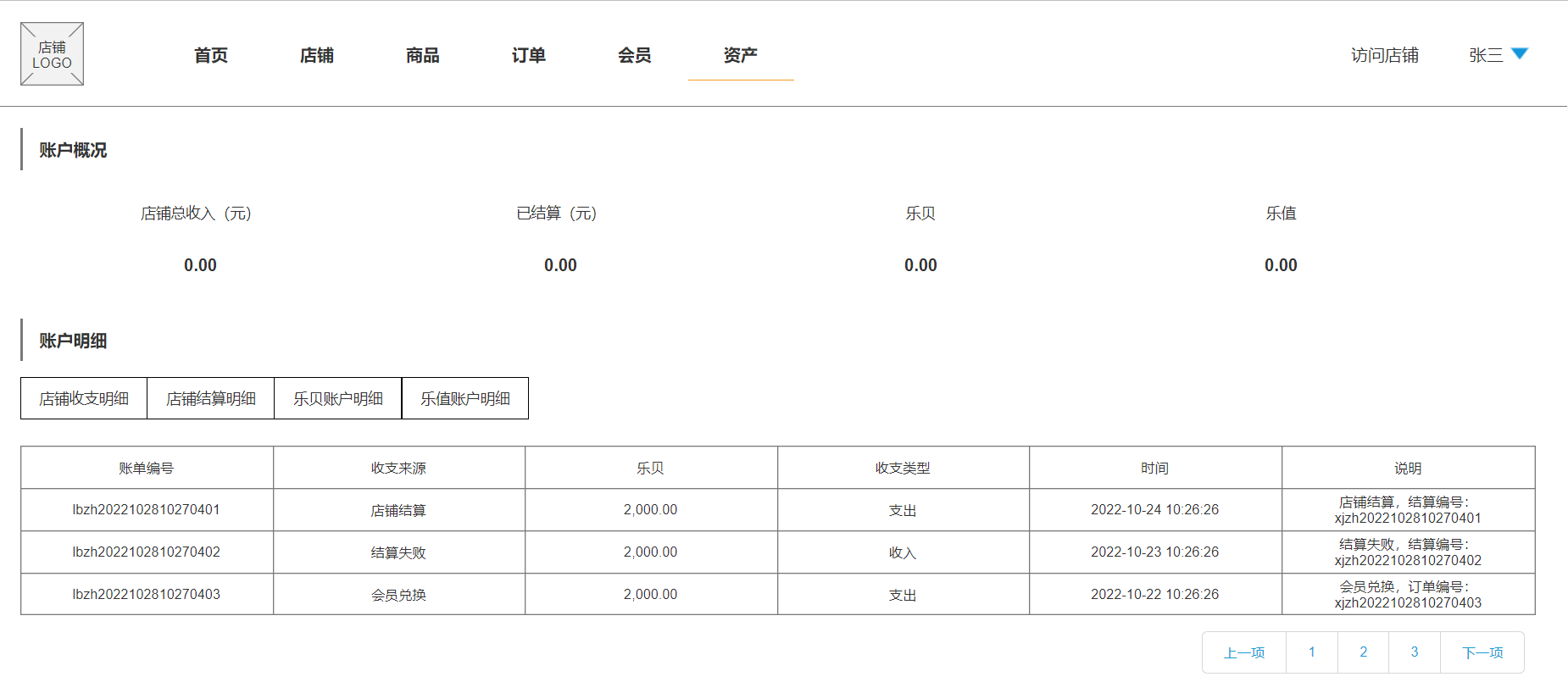This screenshot has height=699, width=1568.
Task: Go to pagination page 3
Action: point(1415,652)
